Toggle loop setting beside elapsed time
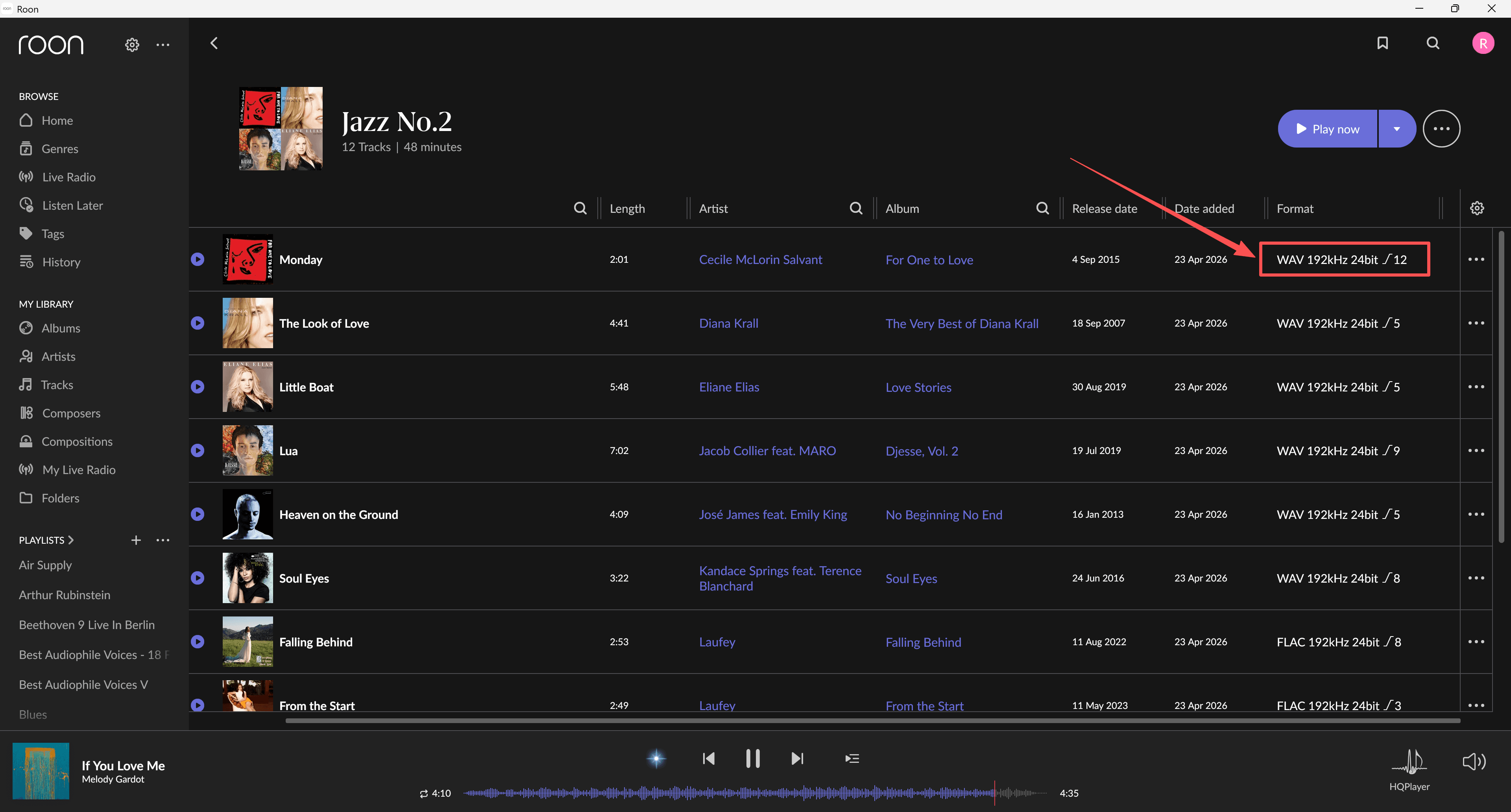The width and height of the screenshot is (1511, 812). point(423,793)
